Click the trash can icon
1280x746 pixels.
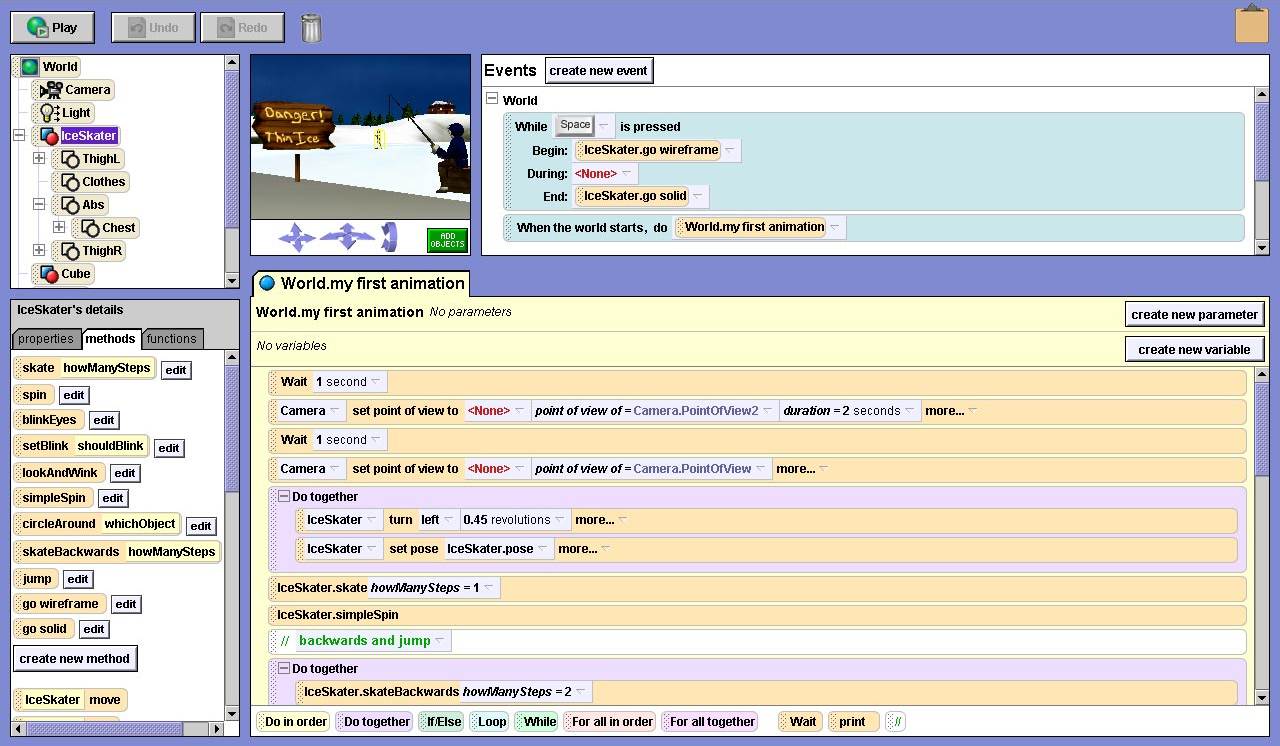click(311, 27)
